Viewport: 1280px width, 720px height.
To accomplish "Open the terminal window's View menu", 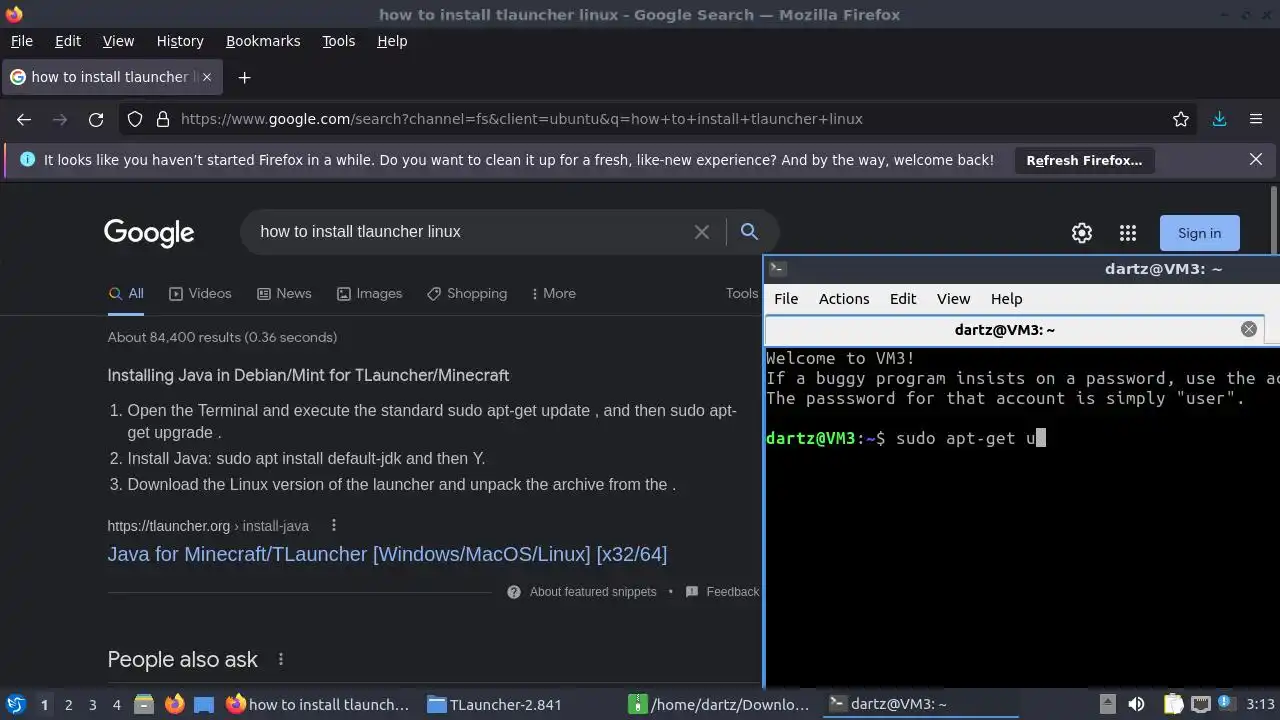I will [953, 299].
